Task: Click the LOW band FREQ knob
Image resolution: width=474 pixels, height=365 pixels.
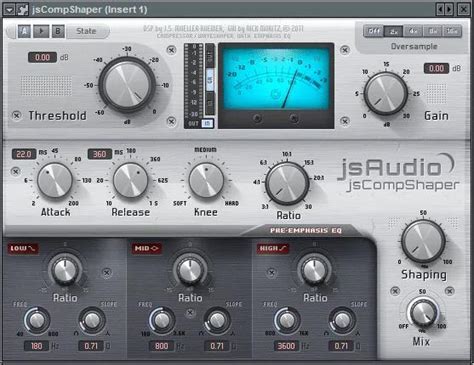Action: pyautogui.click(x=37, y=321)
